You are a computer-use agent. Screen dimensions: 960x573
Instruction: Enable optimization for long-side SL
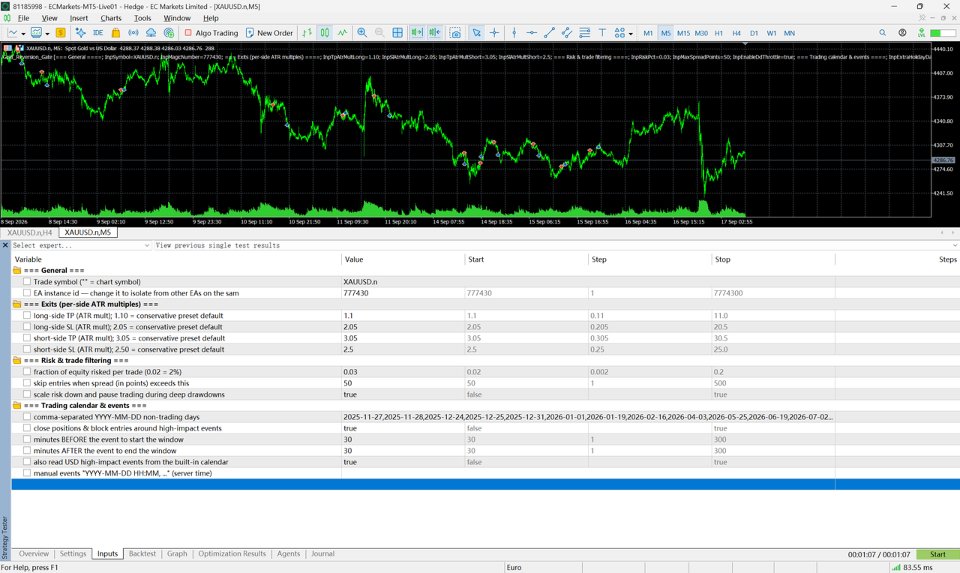(27, 326)
